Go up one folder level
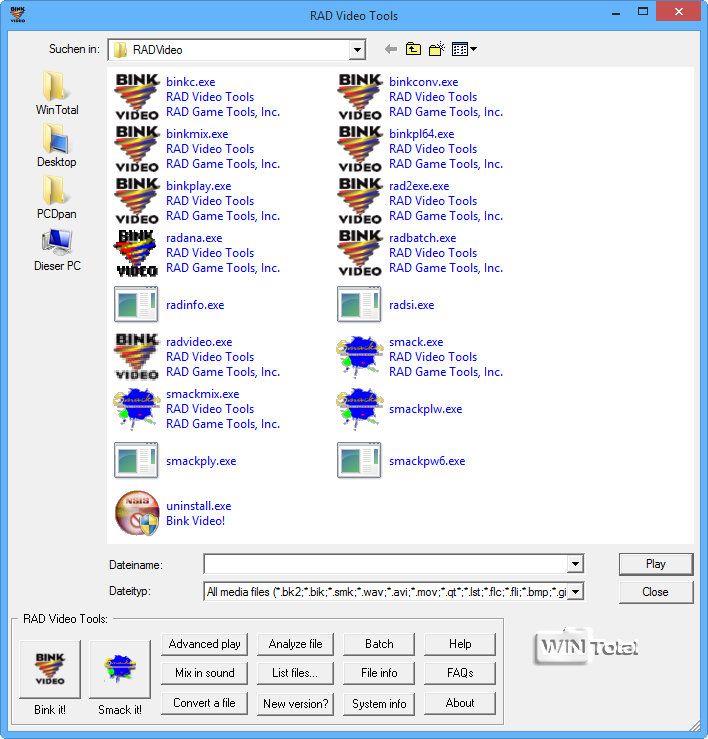The height and width of the screenshot is (739, 708). (x=413, y=49)
